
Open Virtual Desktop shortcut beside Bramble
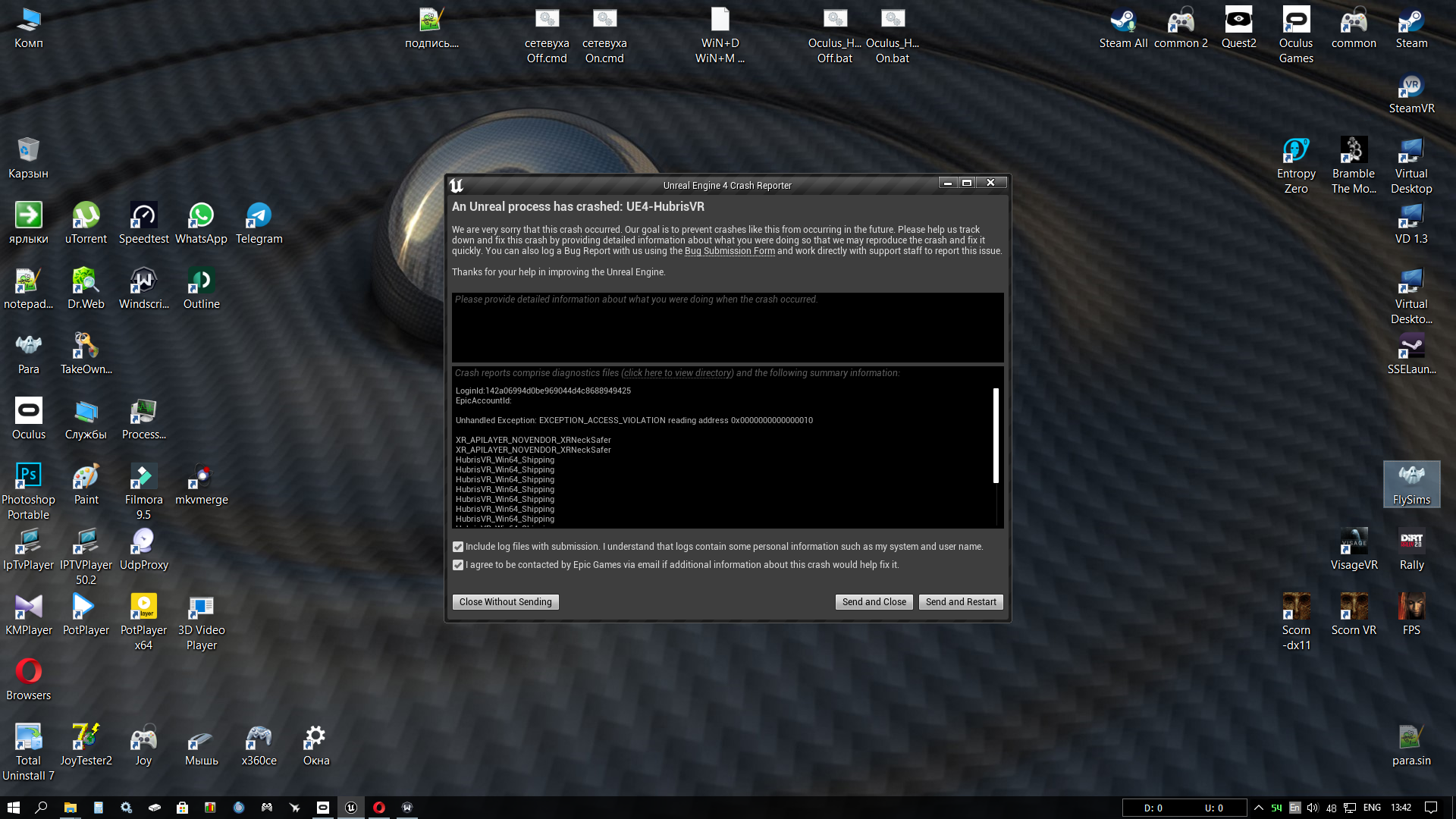tap(1411, 165)
